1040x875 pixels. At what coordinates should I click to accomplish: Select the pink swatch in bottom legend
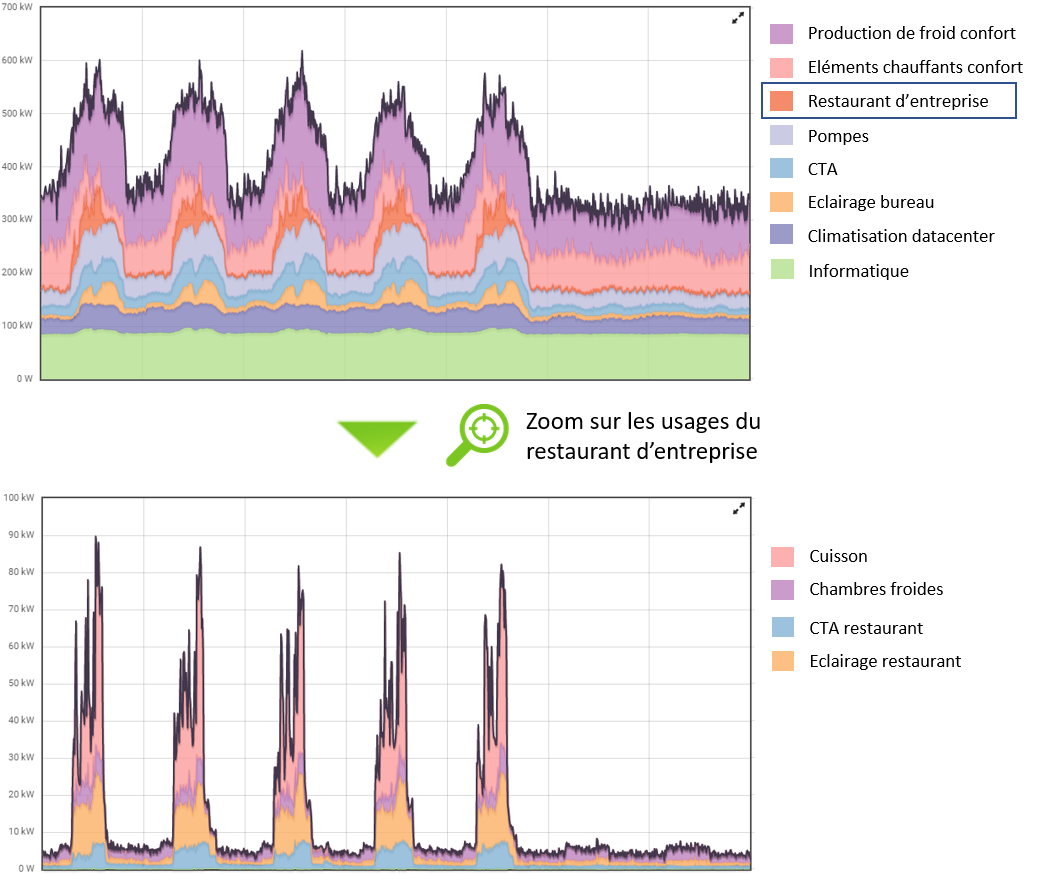click(782, 557)
